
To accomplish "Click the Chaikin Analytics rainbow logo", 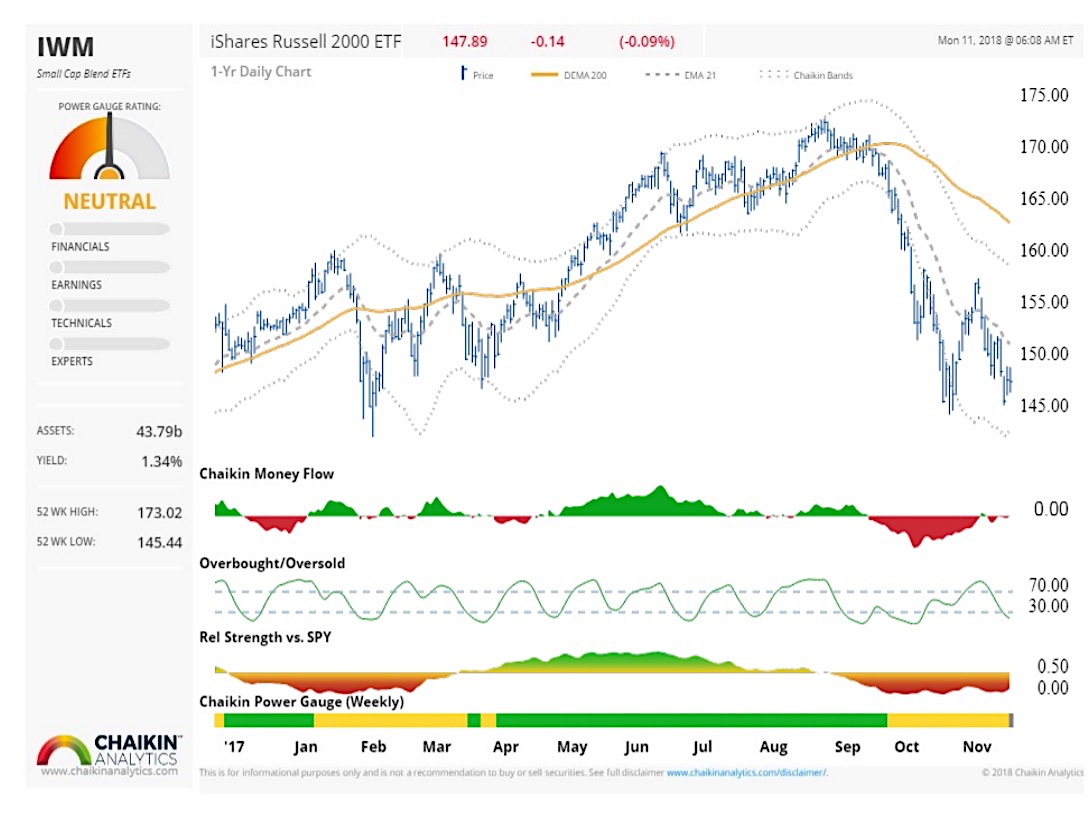I will coord(64,750).
